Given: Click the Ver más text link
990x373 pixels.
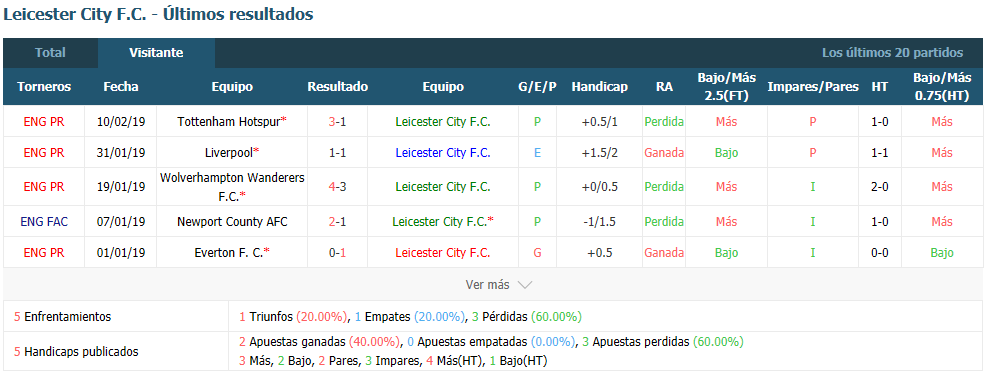Looking at the screenshot, I should (487, 285).
